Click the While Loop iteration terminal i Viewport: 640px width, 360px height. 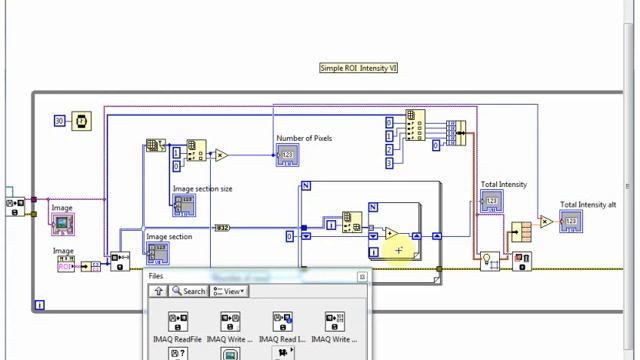pos(40,305)
